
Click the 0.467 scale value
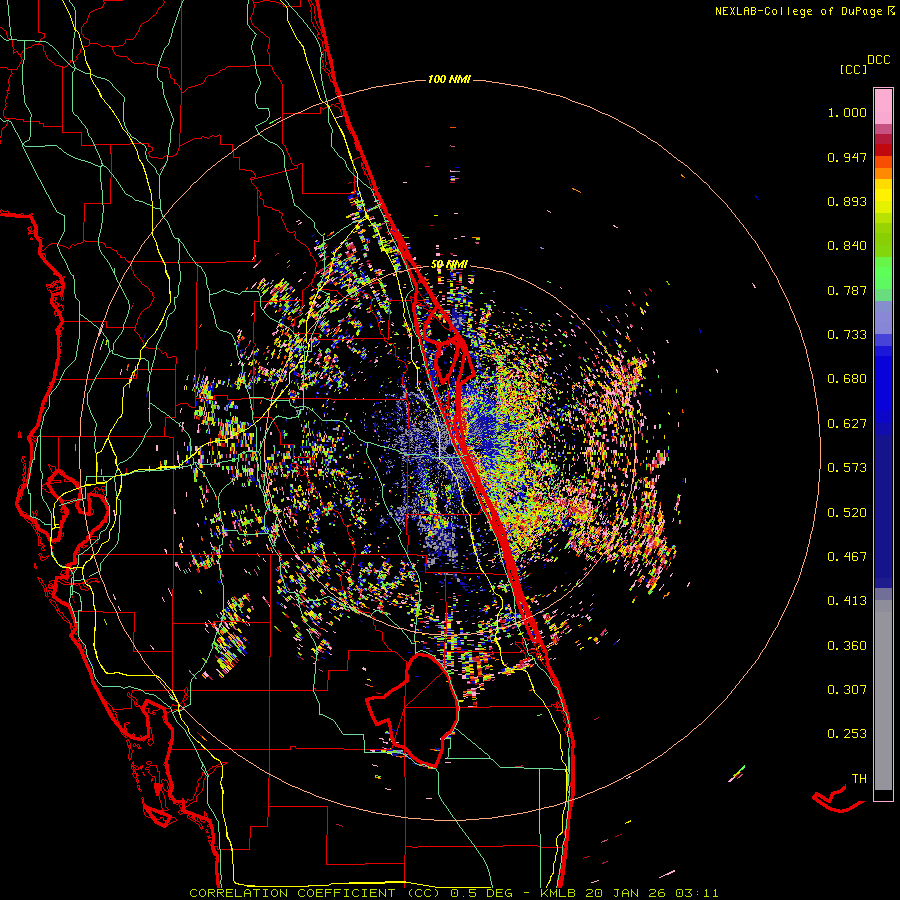tap(847, 557)
